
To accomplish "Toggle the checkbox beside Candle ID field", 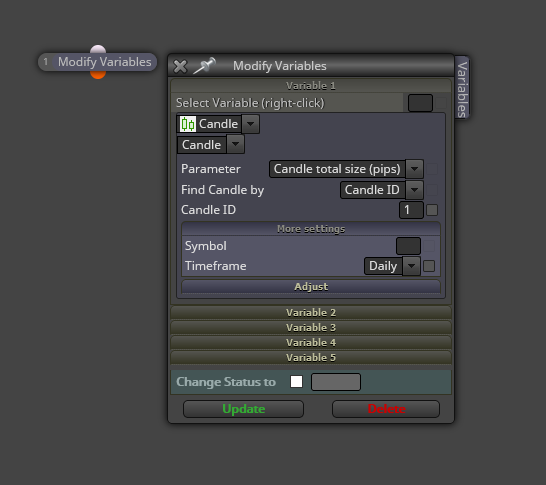I will (432, 210).
